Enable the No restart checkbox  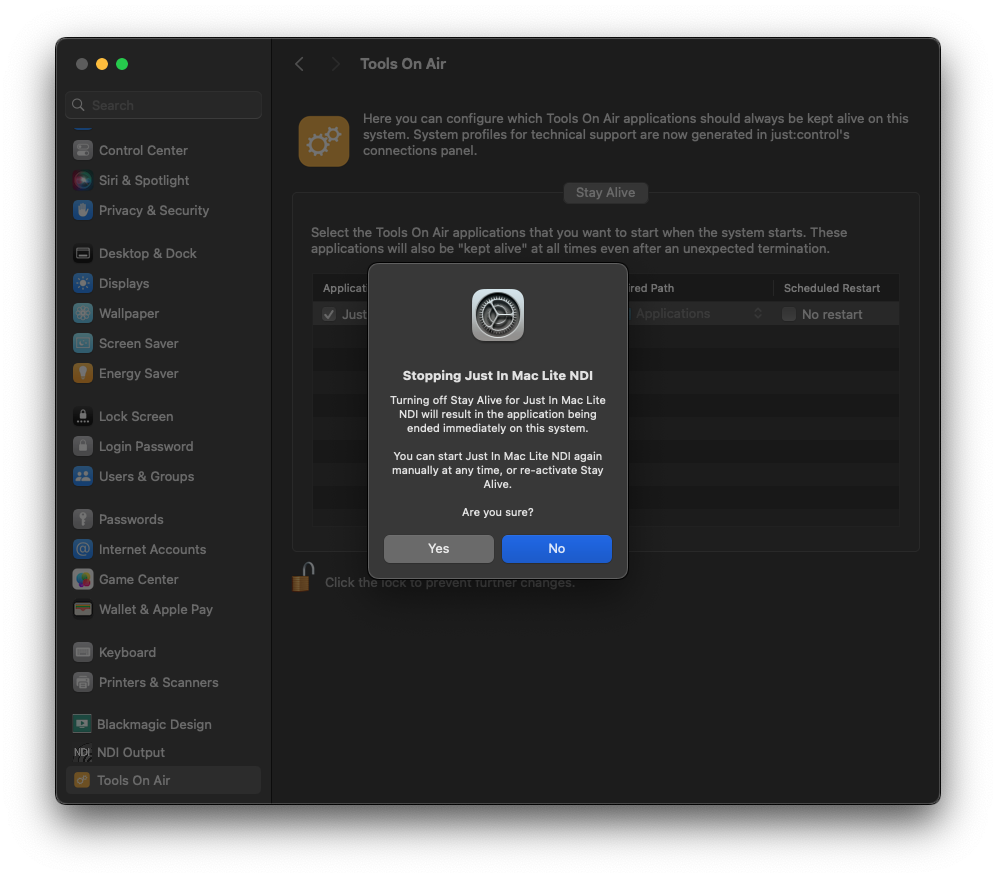(x=789, y=314)
